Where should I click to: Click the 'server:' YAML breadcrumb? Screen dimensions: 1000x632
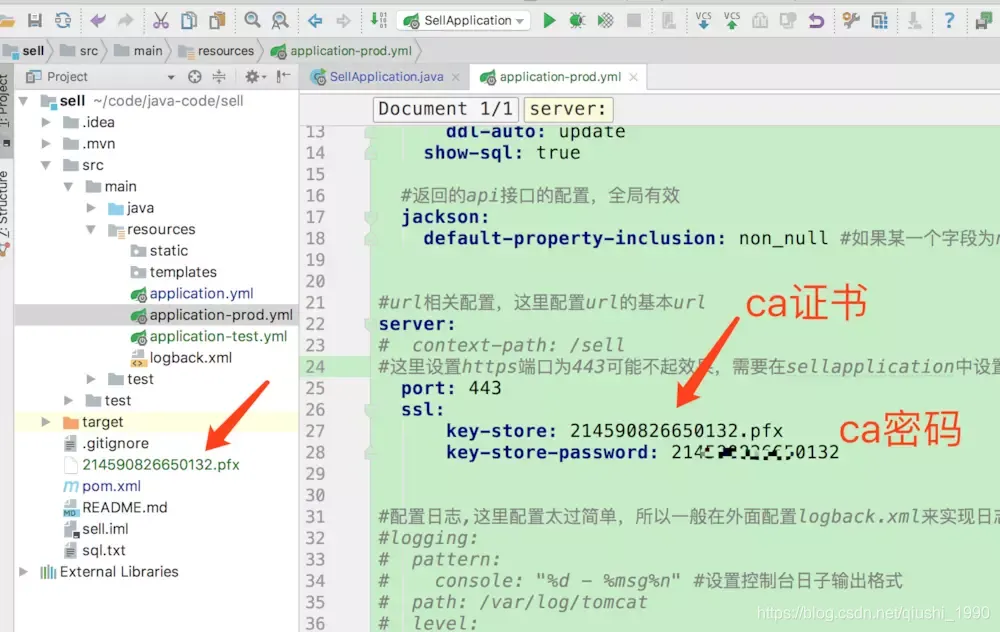click(568, 109)
